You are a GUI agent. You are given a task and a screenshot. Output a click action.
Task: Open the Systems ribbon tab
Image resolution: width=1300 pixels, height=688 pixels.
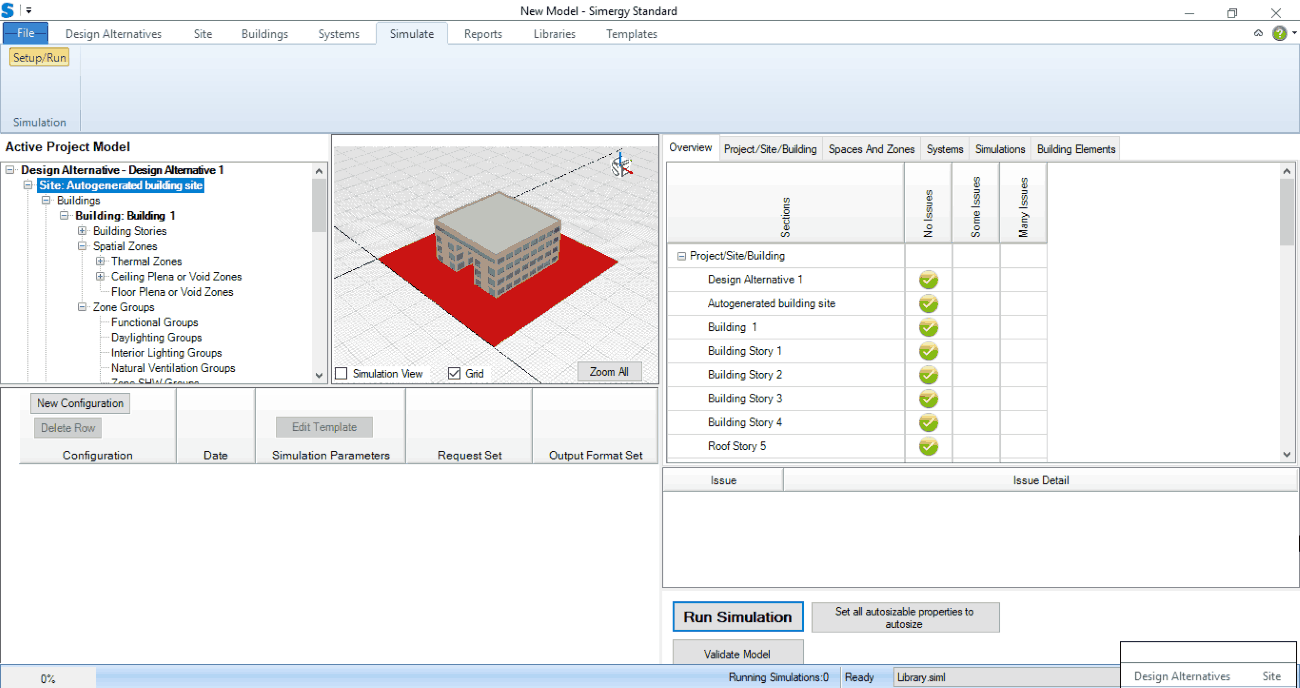click(339, 34)
